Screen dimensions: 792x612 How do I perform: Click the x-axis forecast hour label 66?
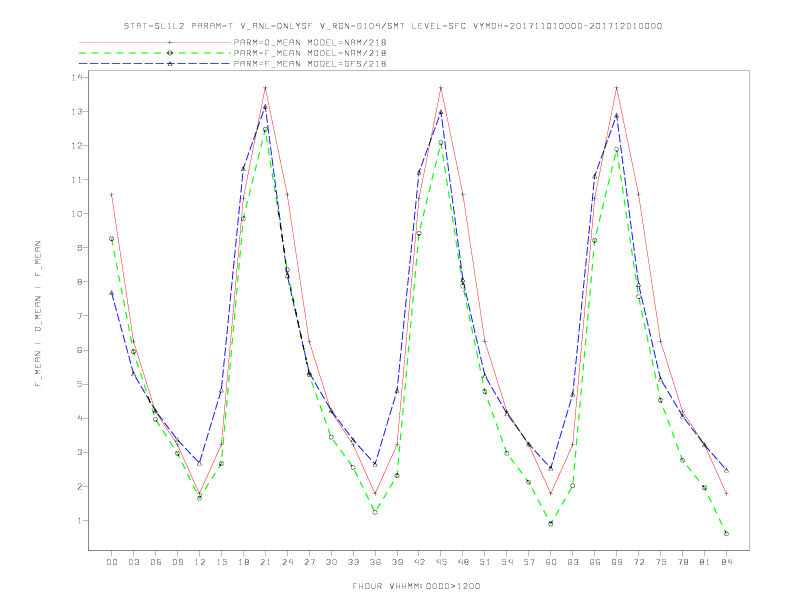pos(595,562)
